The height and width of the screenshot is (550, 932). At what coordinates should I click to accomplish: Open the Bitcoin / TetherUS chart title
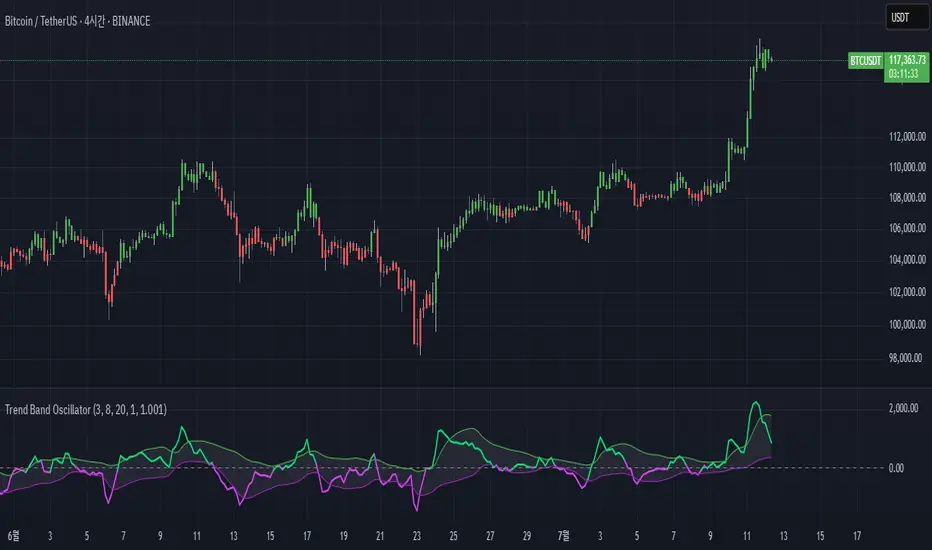[x=78, y=21]
